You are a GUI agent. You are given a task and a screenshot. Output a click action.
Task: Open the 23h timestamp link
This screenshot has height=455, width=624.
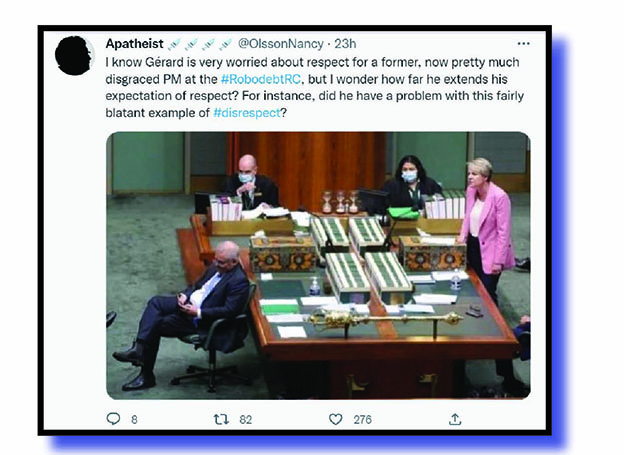tap(345, 43)
